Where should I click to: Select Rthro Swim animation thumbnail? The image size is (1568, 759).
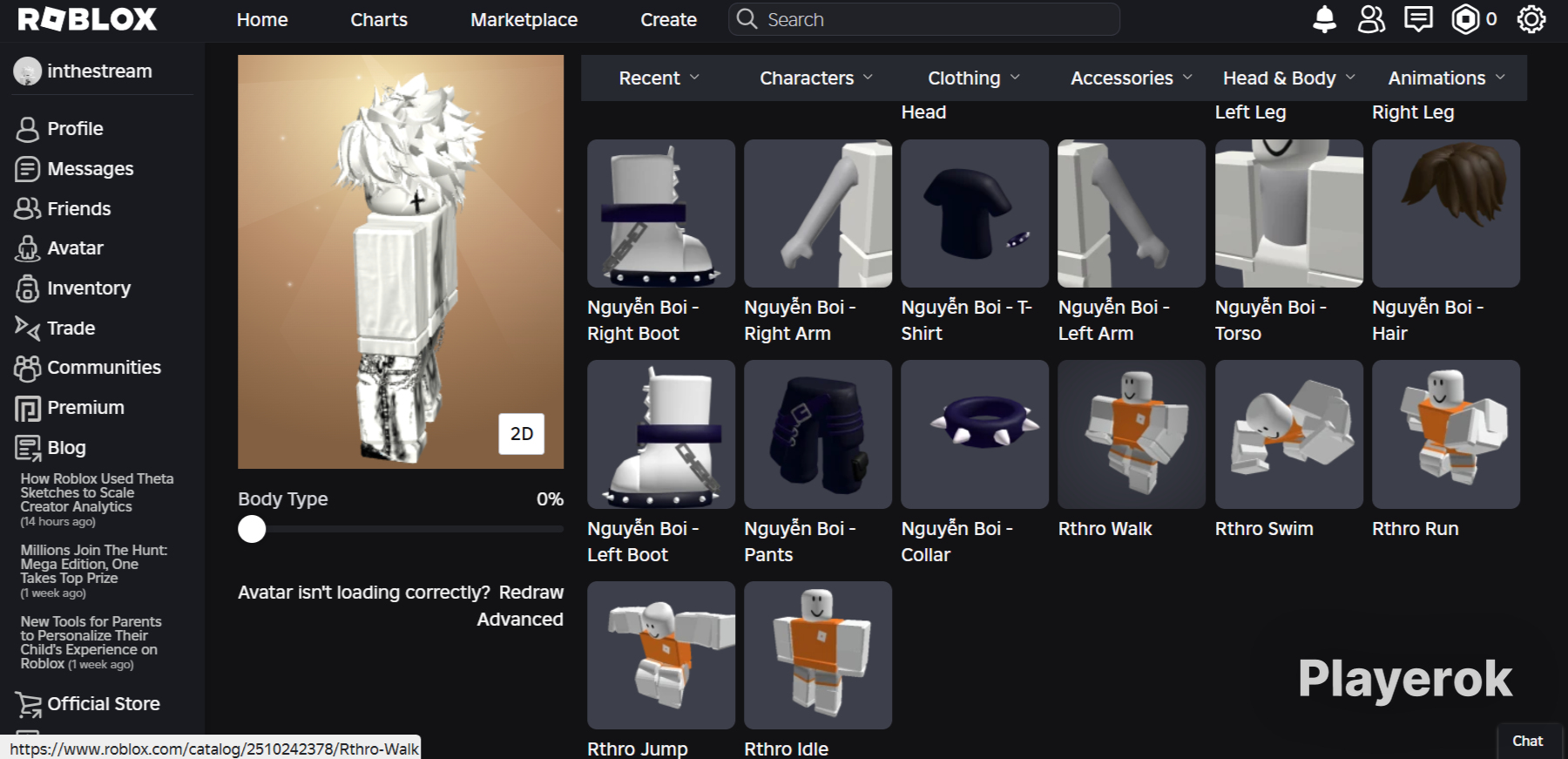[1289, 434]
